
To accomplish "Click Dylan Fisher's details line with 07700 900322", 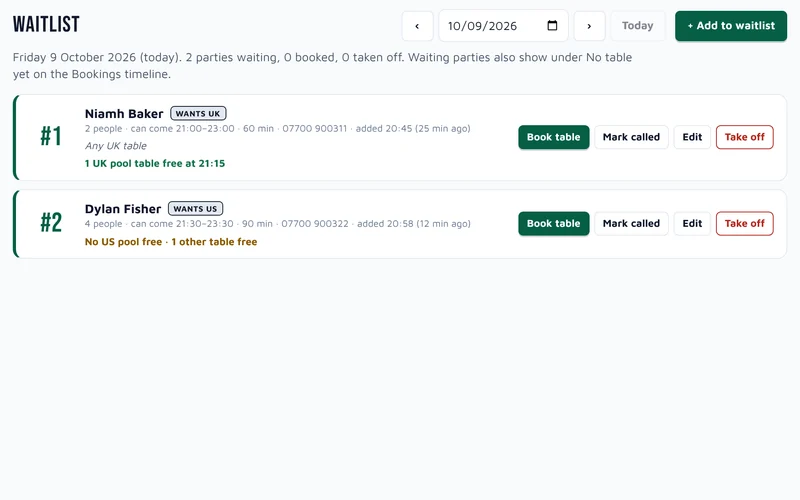I will (278, 223).
